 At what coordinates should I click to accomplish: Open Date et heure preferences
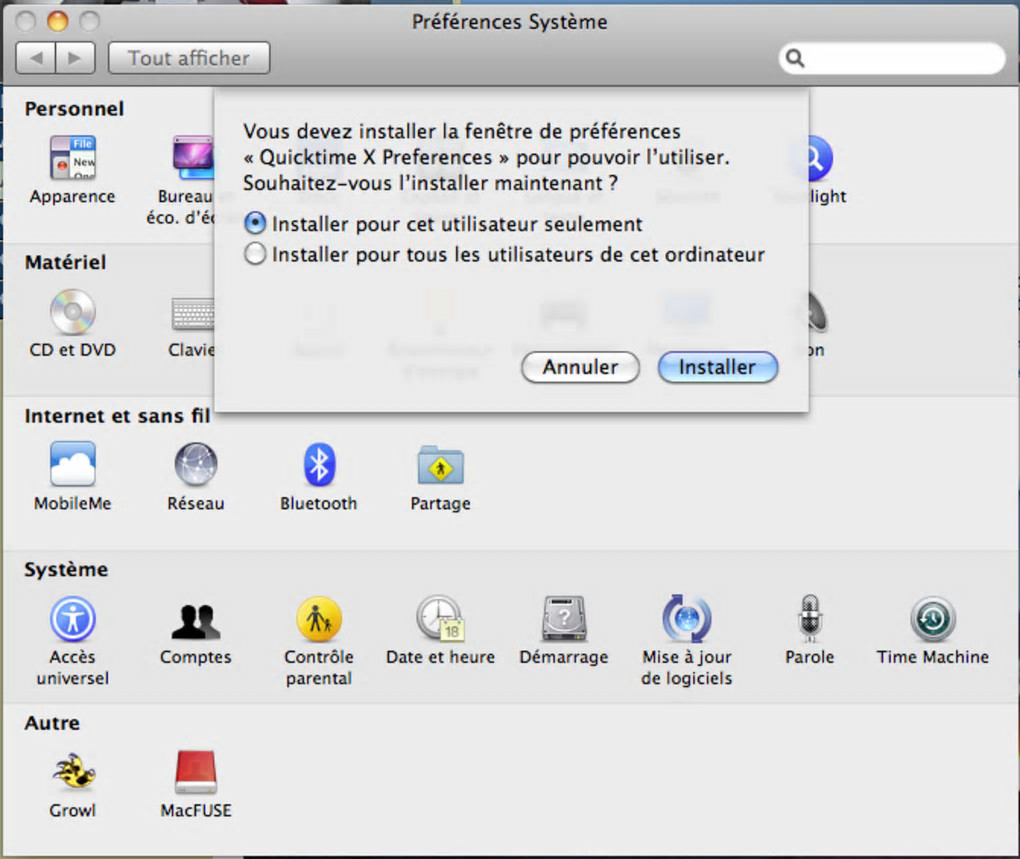[440, 618]
